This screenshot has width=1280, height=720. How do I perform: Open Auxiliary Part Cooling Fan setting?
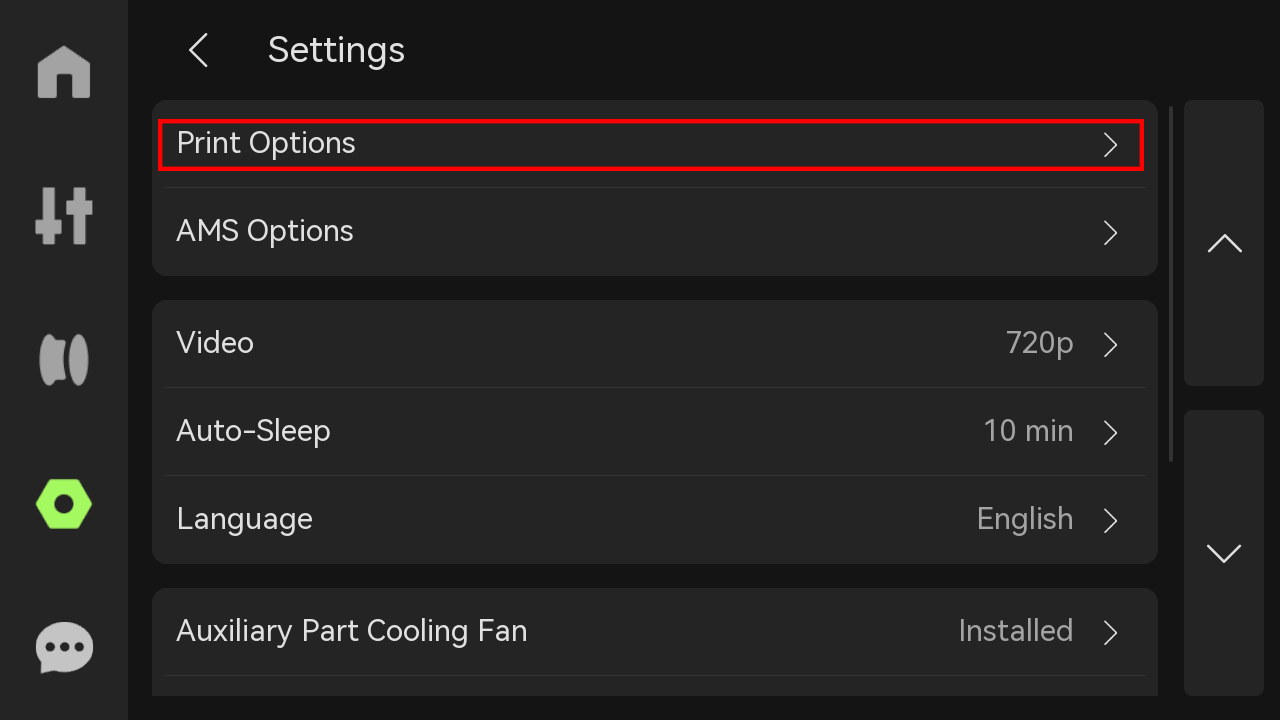click(x=655, y=632)
